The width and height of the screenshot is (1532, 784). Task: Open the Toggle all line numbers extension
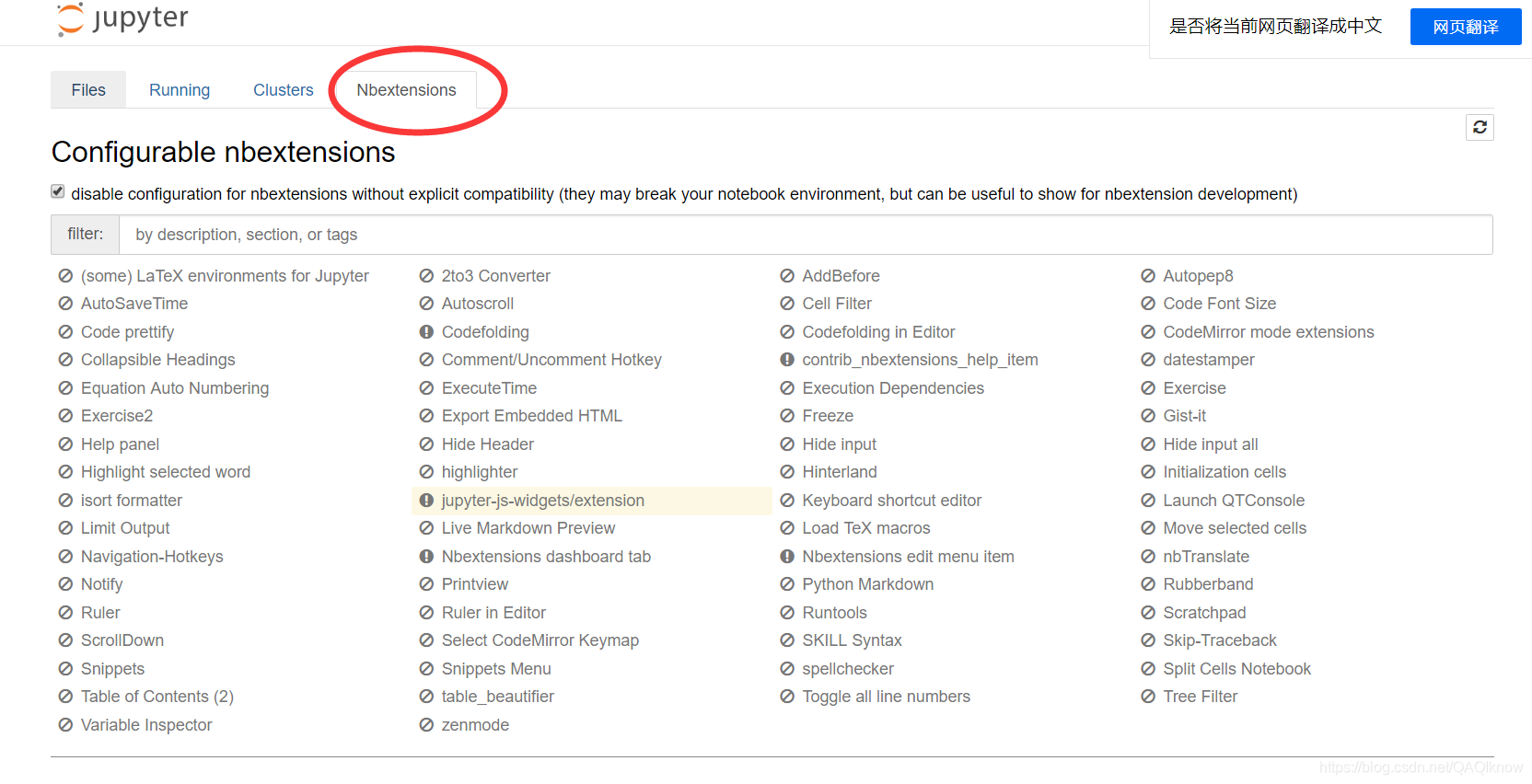pyautogui.click(x=887, y=697)
